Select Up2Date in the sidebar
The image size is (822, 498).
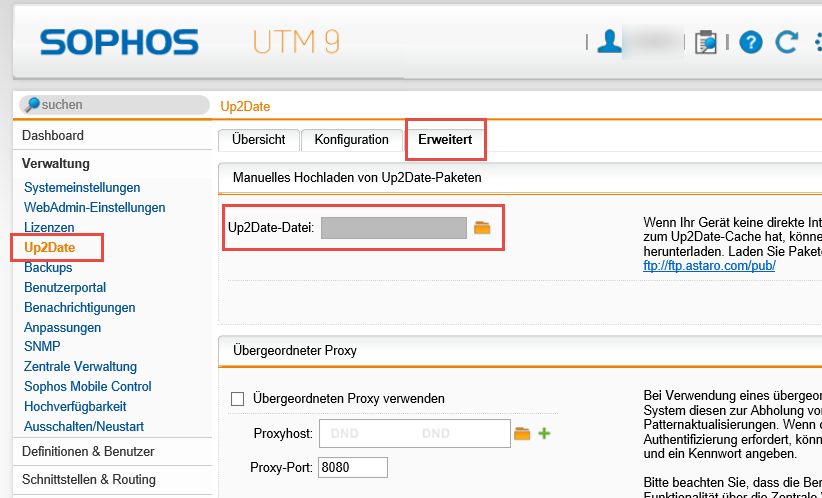[50, 247]
